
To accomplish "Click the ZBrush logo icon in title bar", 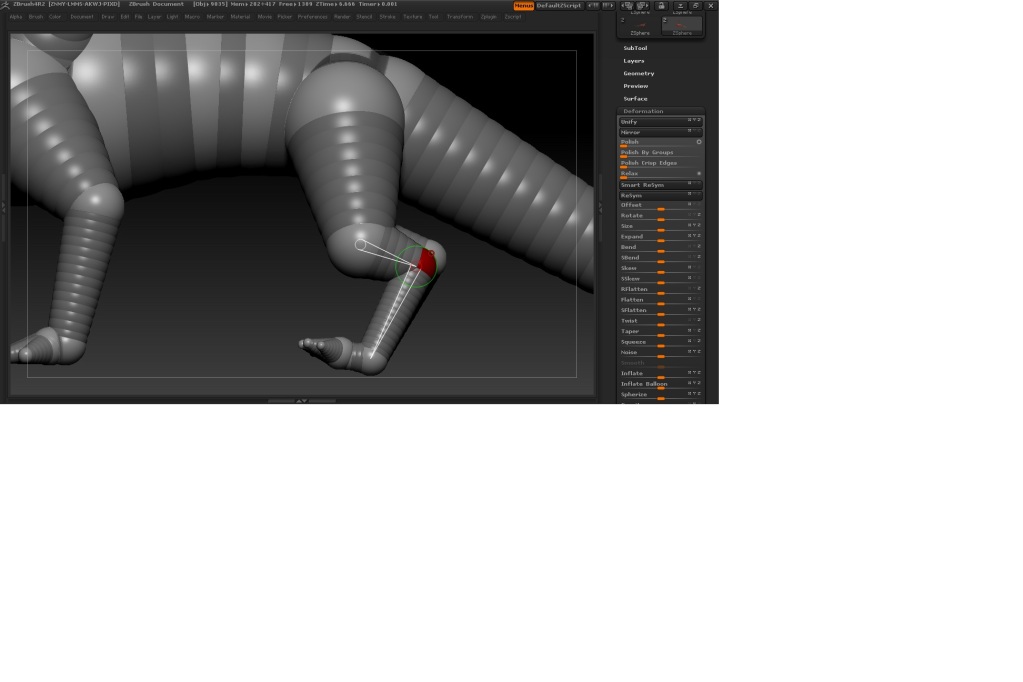I will click(5, 5).
